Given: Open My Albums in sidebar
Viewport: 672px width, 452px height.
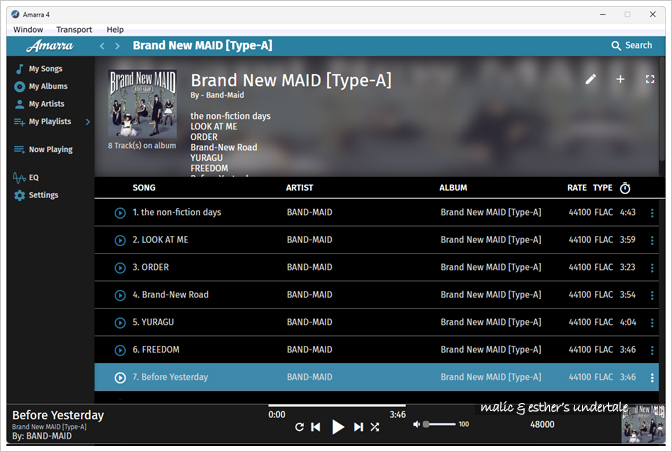Looking at the screenshot, I should click(x=41, y=86).
